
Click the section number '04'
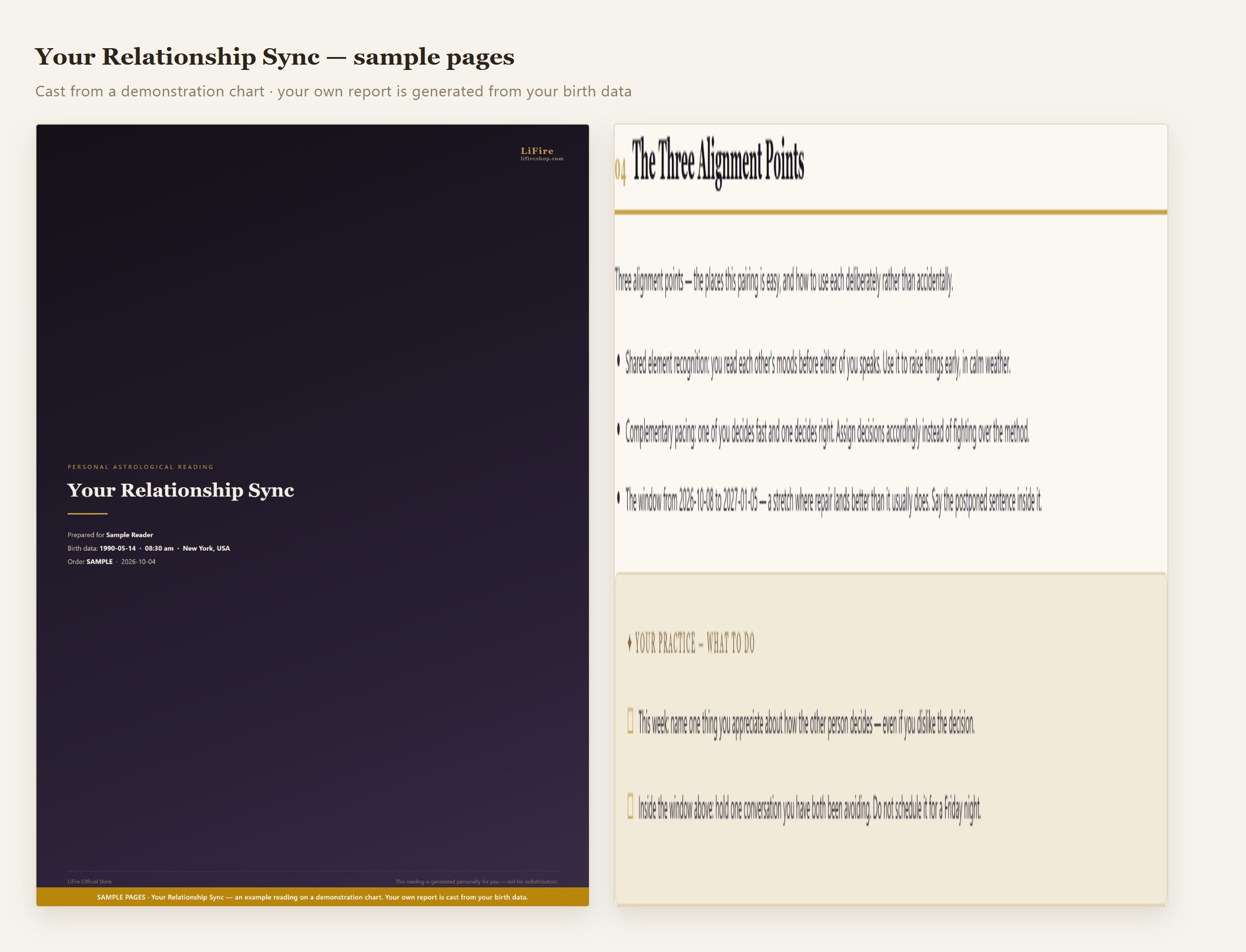620,170
